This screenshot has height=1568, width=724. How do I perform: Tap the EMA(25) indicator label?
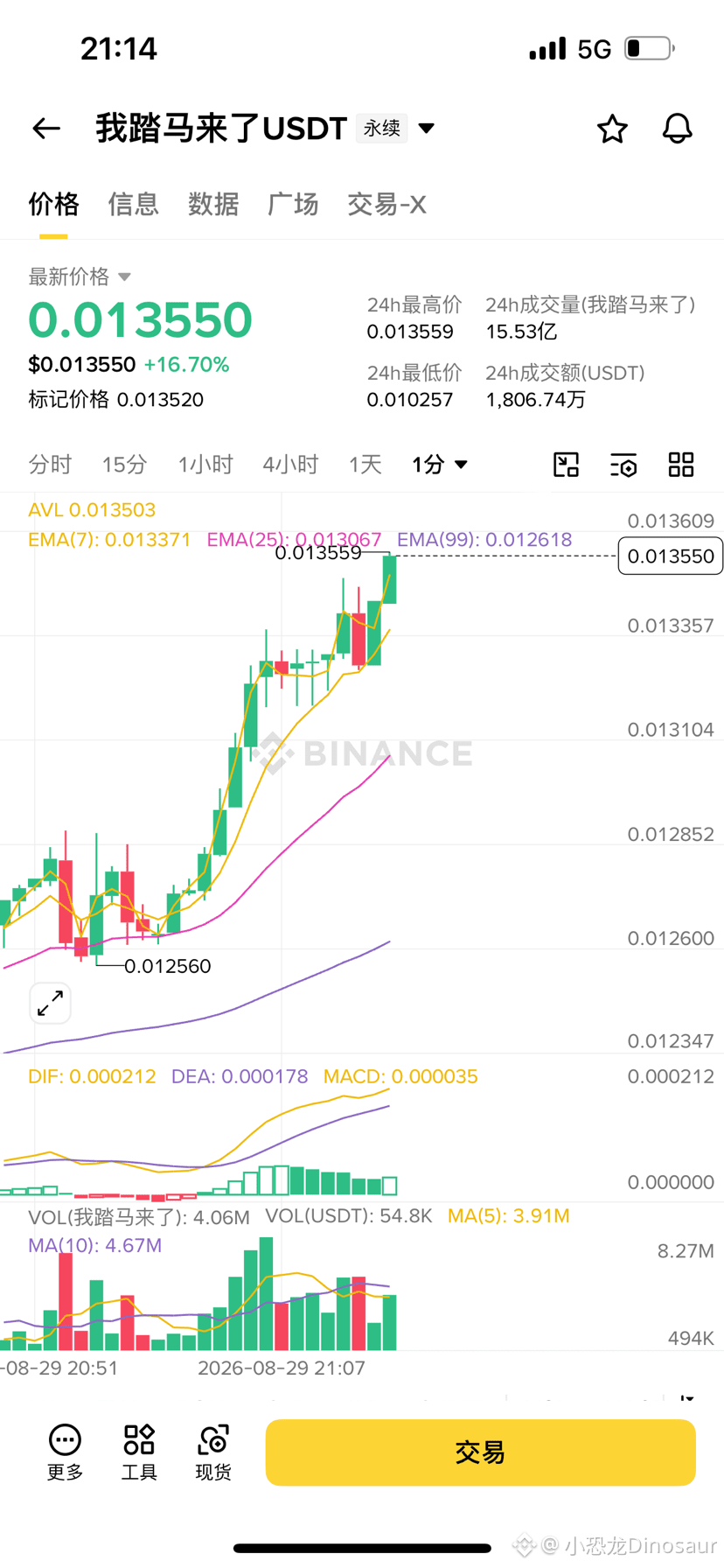coord(294,540)
